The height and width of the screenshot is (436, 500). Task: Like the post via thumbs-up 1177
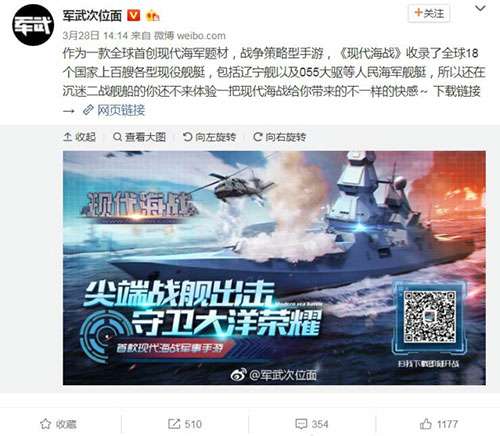439,424
